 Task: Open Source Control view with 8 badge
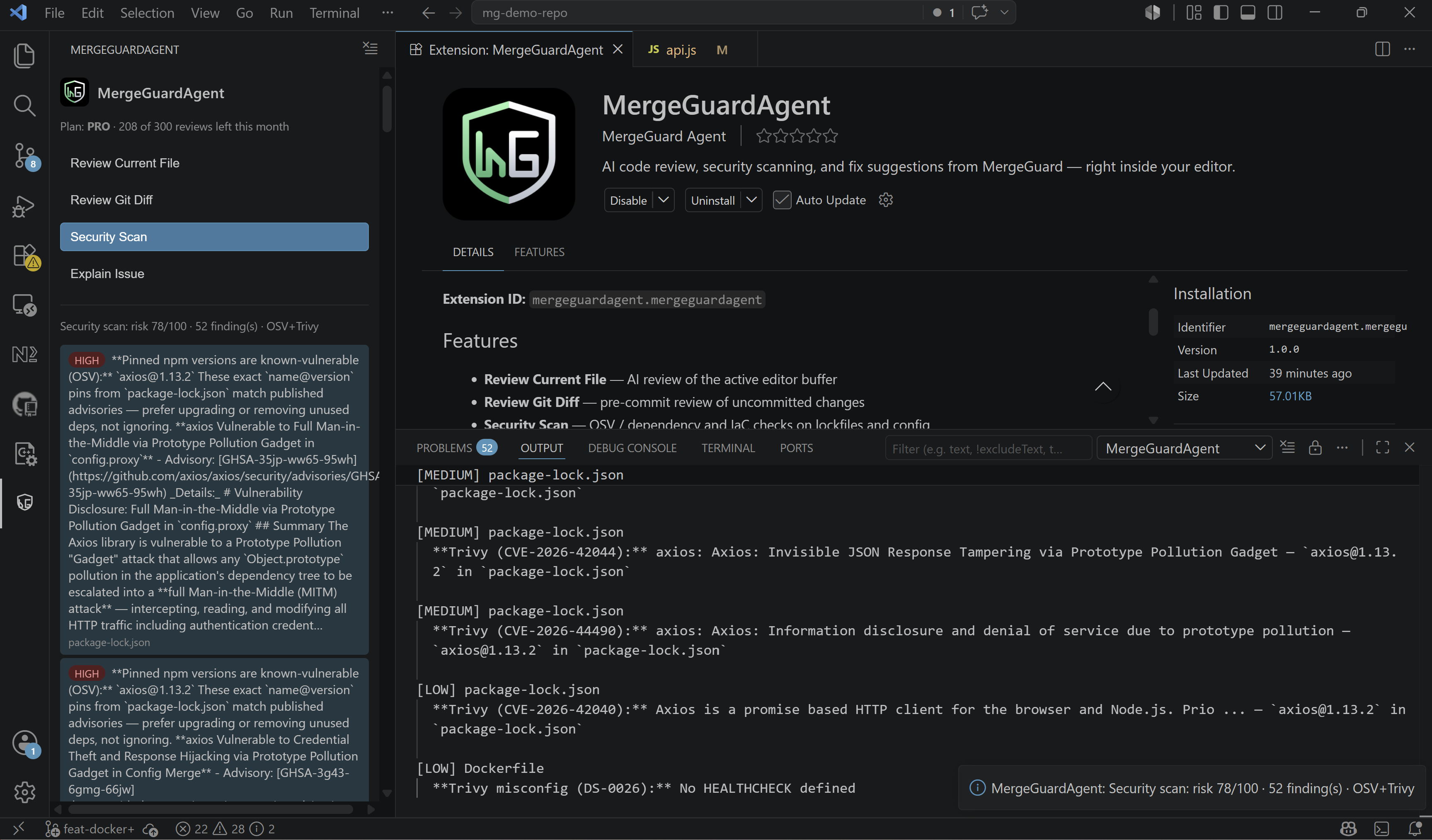pyautogui.click(x=25, y=156)
